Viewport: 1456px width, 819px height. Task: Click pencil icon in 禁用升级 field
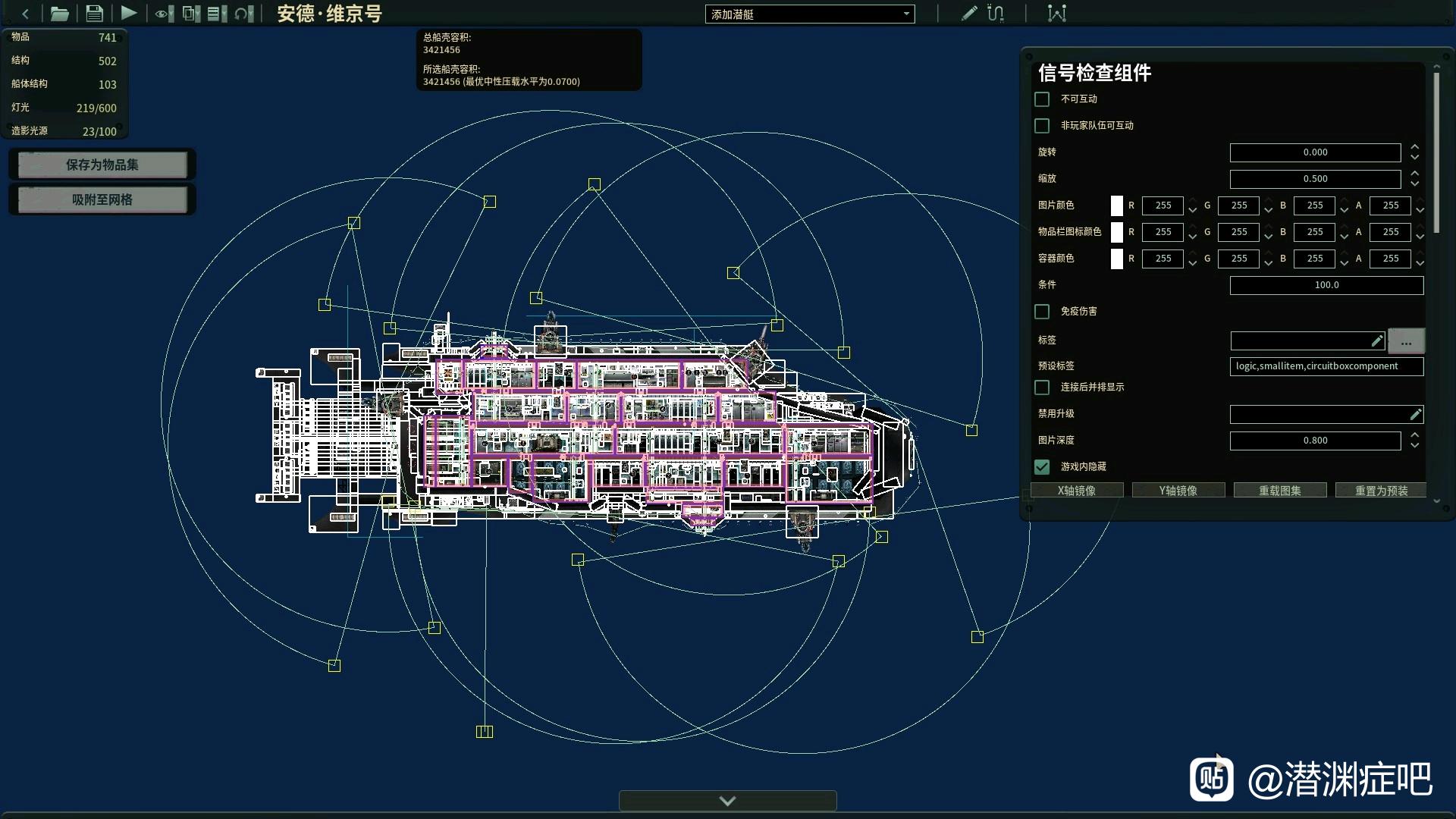click(x=1415, y=414)
